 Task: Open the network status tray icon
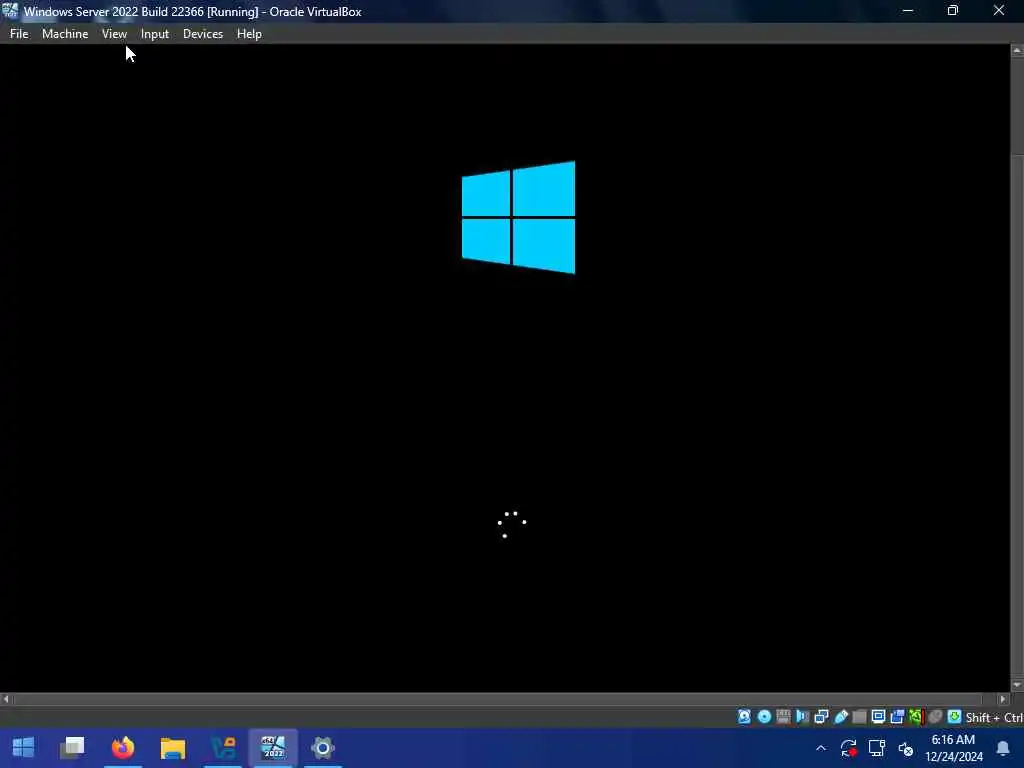pyautogui.click(x=876, y=748)
